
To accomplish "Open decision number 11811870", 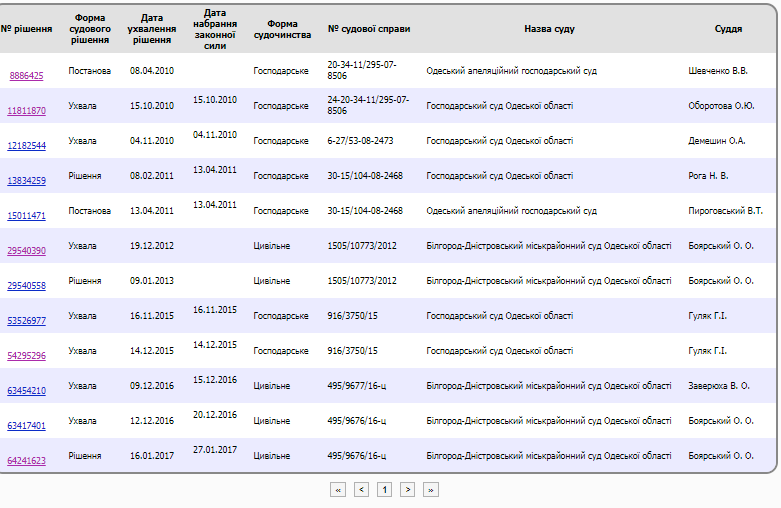I will point(26,111).
